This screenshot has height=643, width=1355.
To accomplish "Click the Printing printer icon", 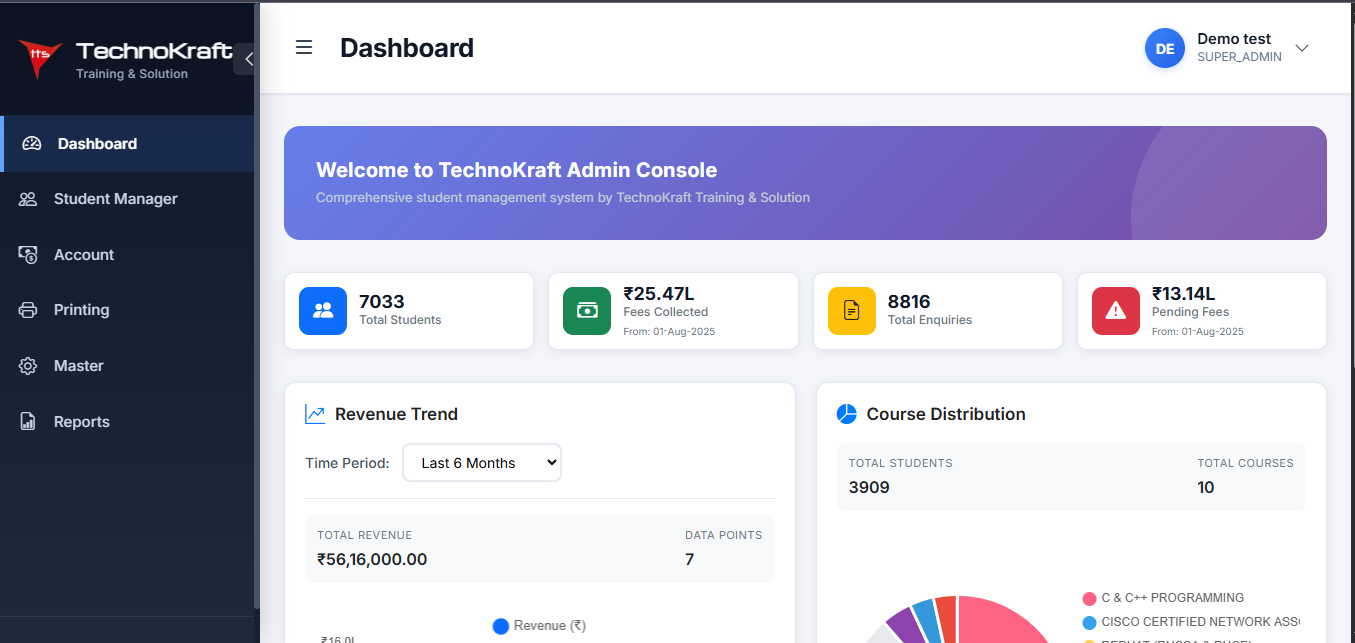I will pos(28,310).
